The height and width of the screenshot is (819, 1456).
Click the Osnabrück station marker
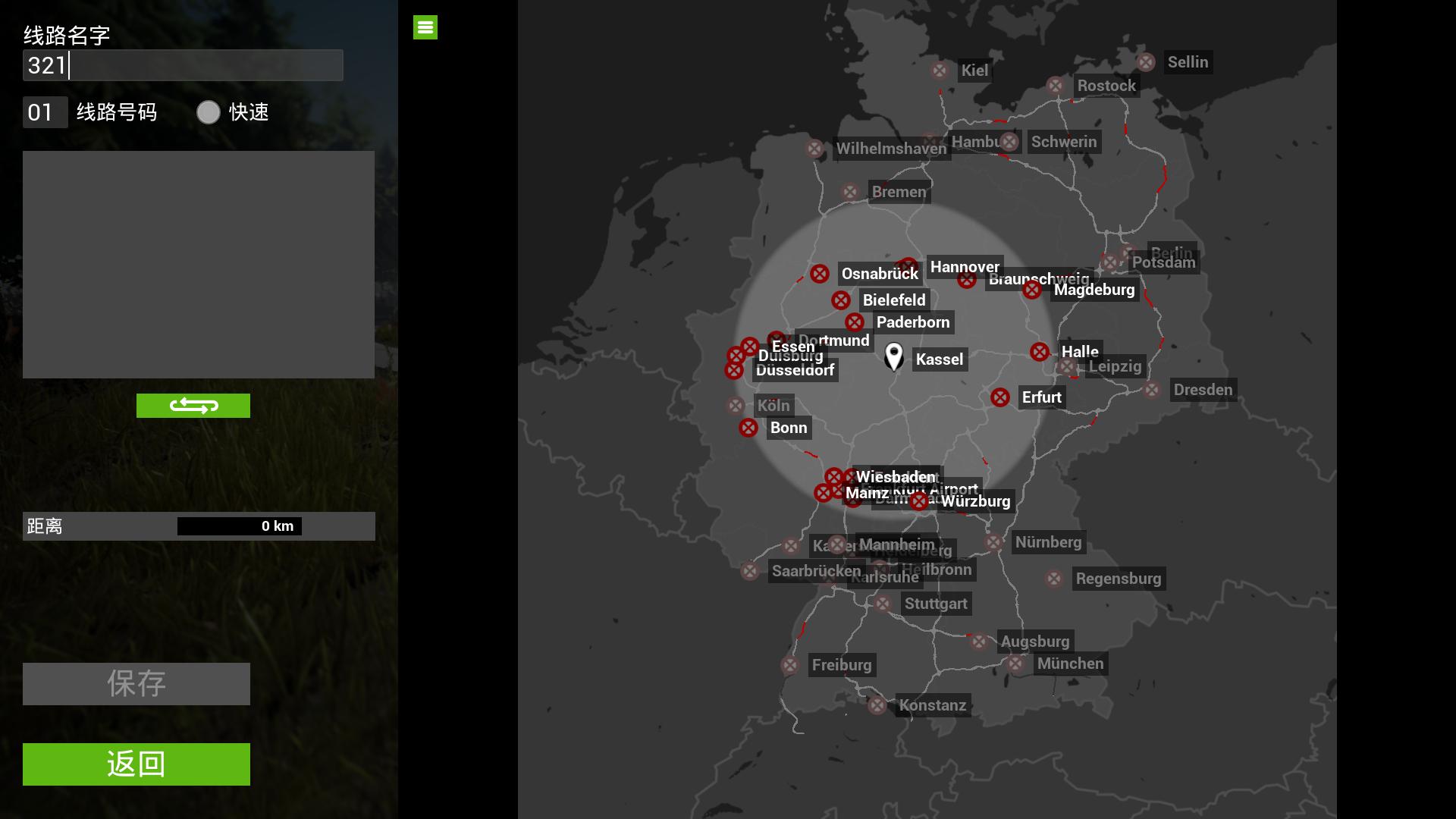coord(819,274)
